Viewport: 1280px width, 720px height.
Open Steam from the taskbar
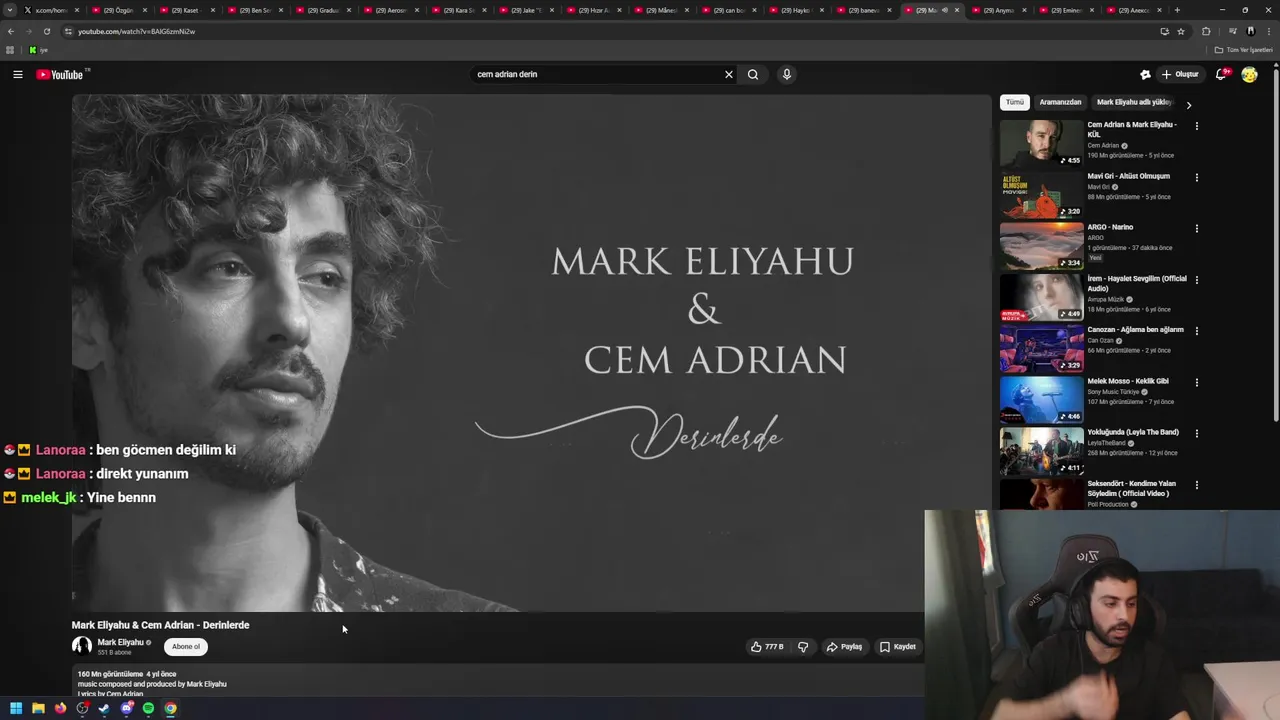tap(104, 708)
